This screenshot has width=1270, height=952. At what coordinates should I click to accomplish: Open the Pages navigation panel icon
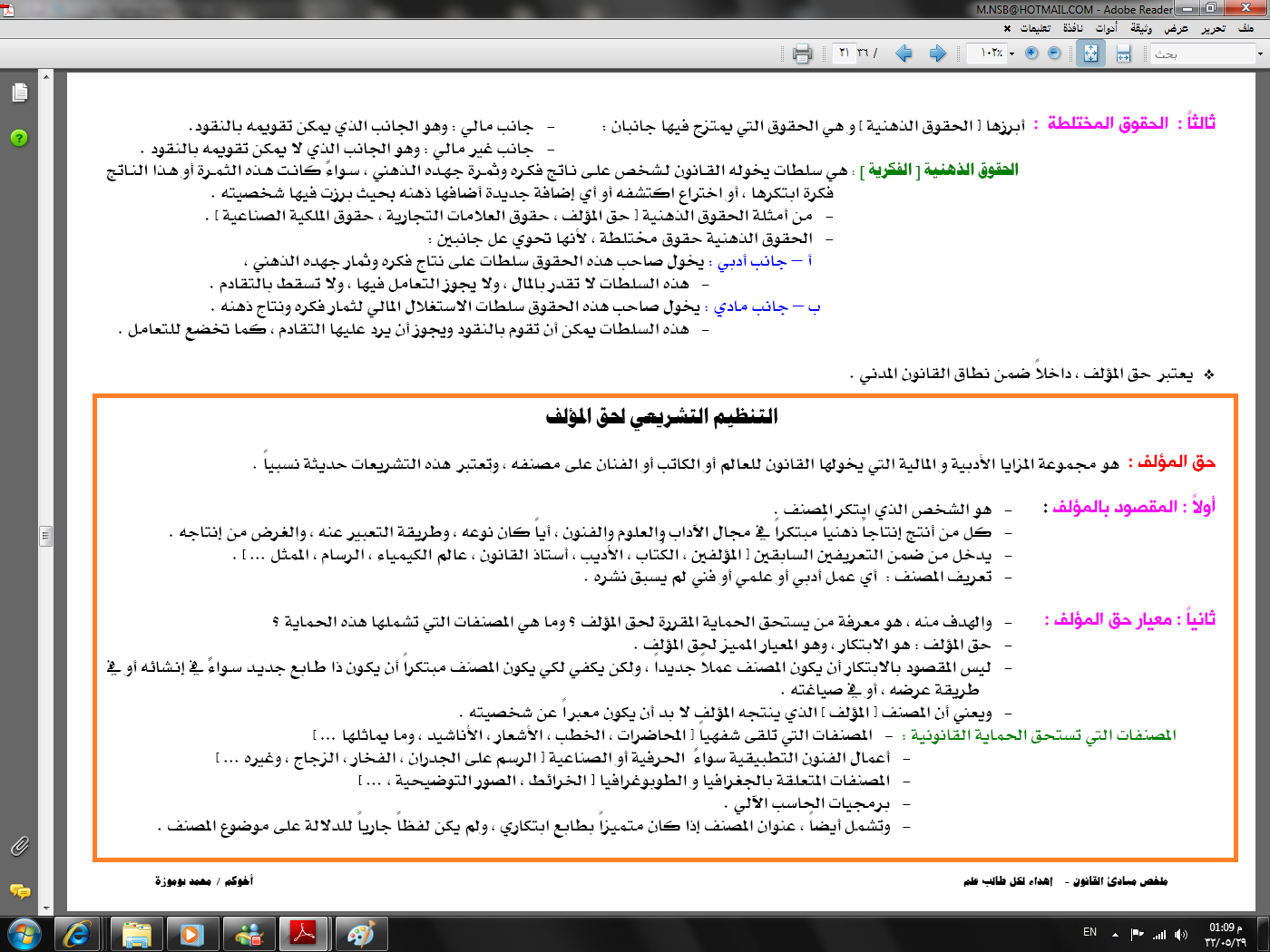19,92
